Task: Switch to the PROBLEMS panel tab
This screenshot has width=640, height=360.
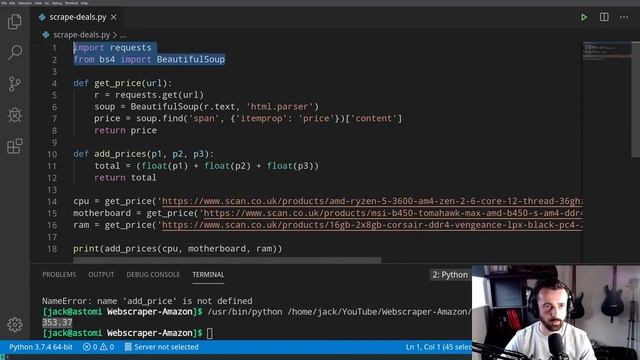Action: 59,275
